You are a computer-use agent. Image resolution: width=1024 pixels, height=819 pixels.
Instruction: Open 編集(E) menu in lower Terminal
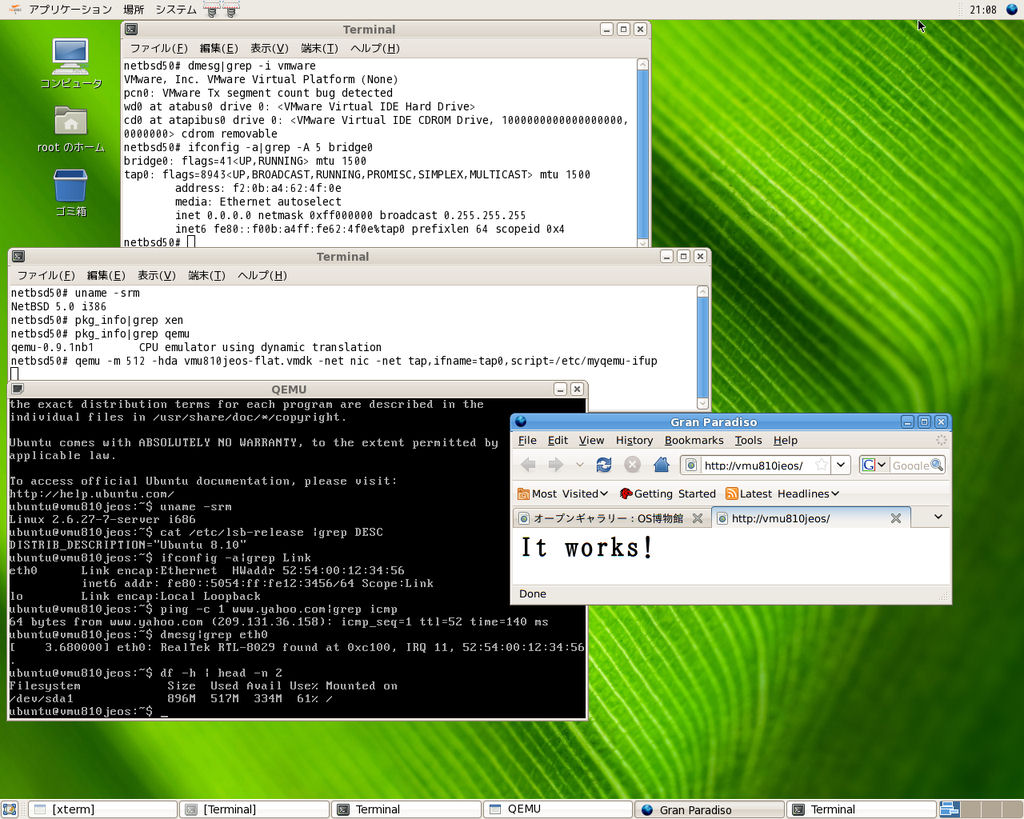pos(106,275)
